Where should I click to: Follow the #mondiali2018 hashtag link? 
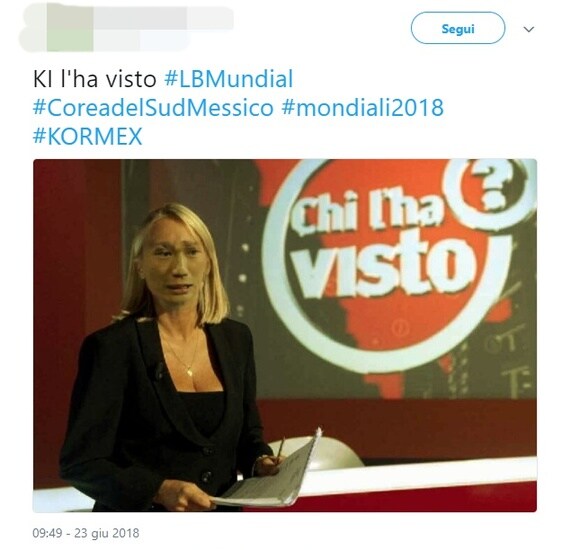pyautogui.click(x=362, y=108)
